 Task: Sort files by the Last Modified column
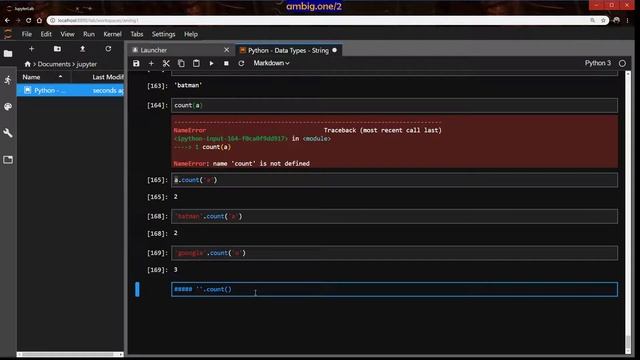(98, 77)
